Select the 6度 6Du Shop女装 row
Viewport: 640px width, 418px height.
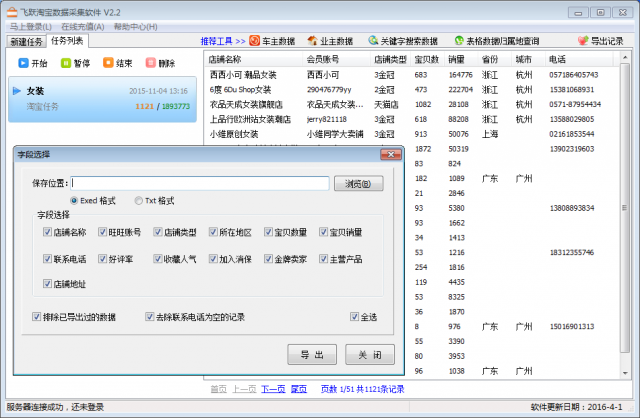[412, 89]
